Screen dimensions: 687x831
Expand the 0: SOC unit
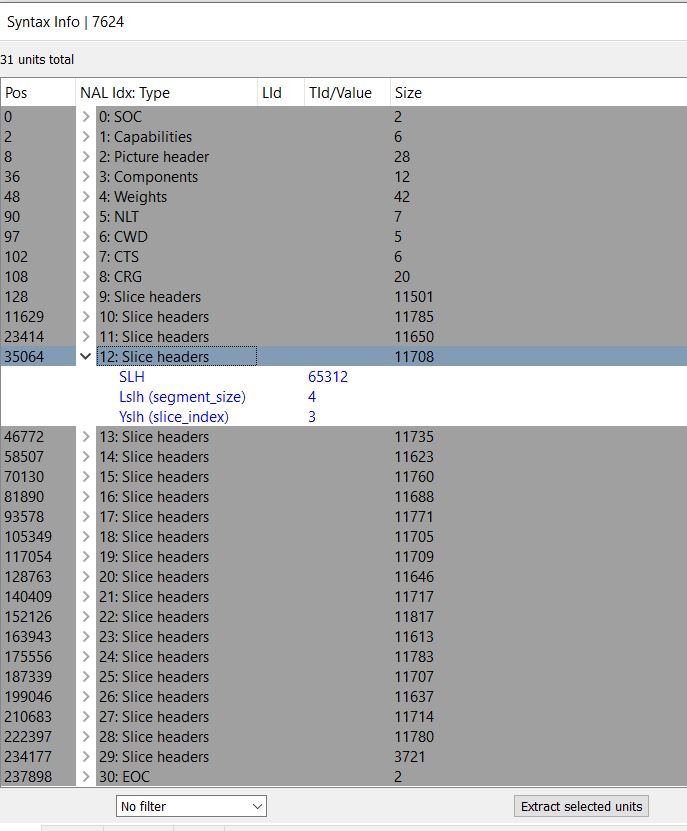click(x=86, y=117)
